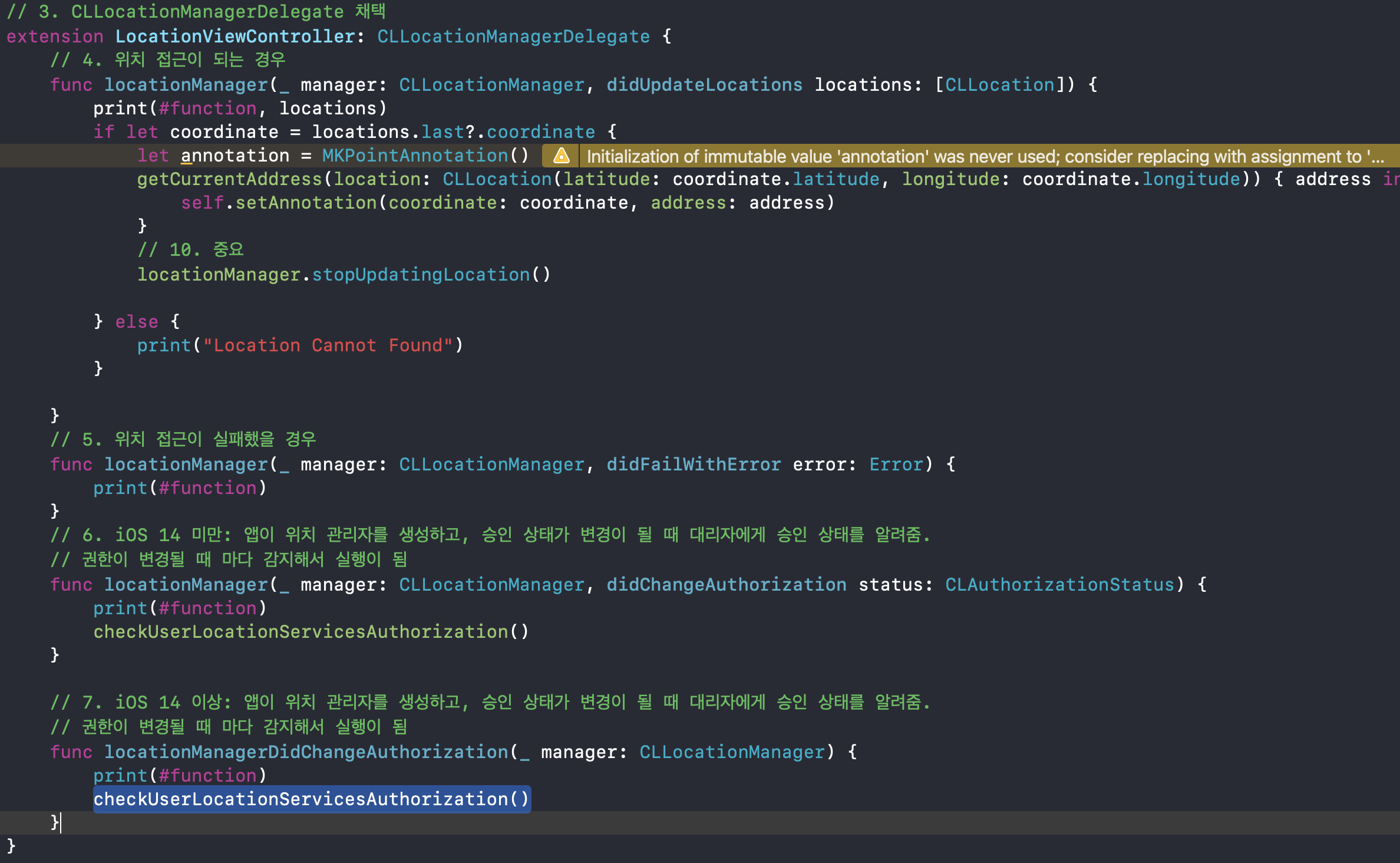Click the comment '// 10. 중요'
This screenshot has width=1400, height=863.
click(x=191, y=250)
